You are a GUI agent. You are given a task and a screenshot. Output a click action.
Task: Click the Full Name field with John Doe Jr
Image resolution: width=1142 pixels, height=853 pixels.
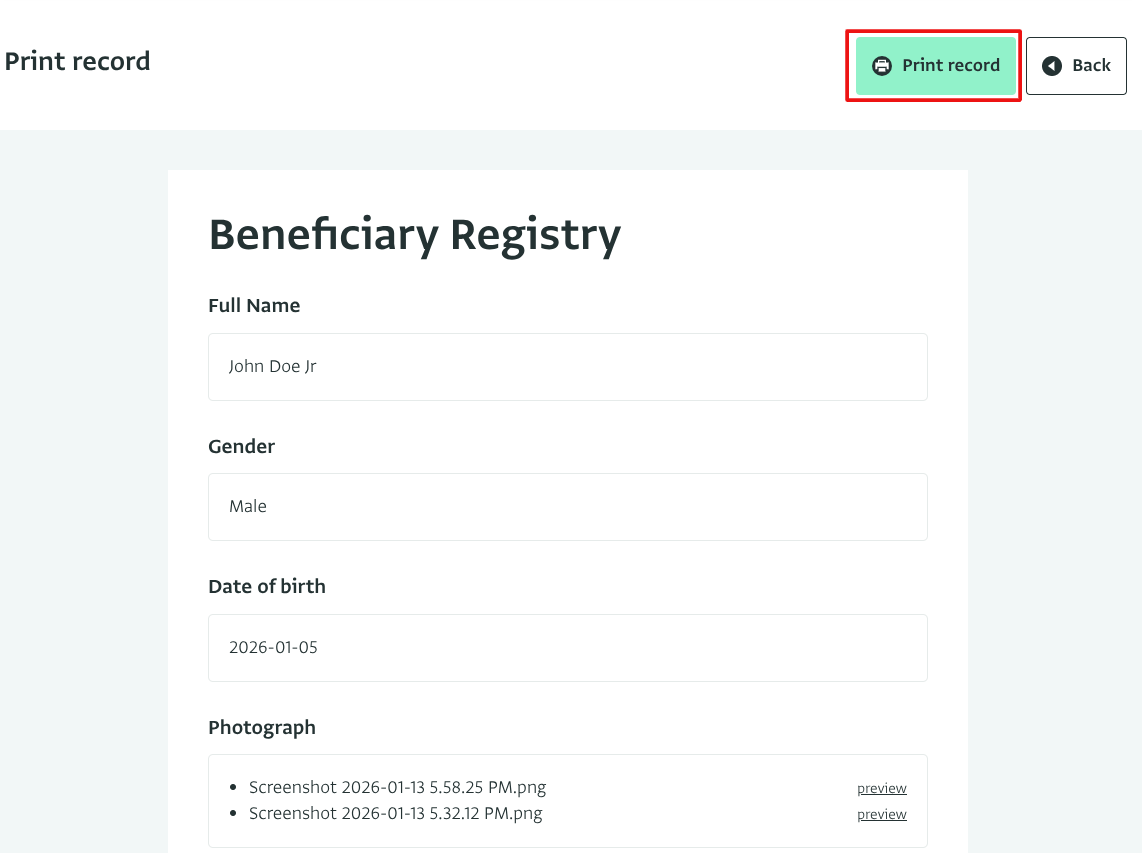click(567, 367)
